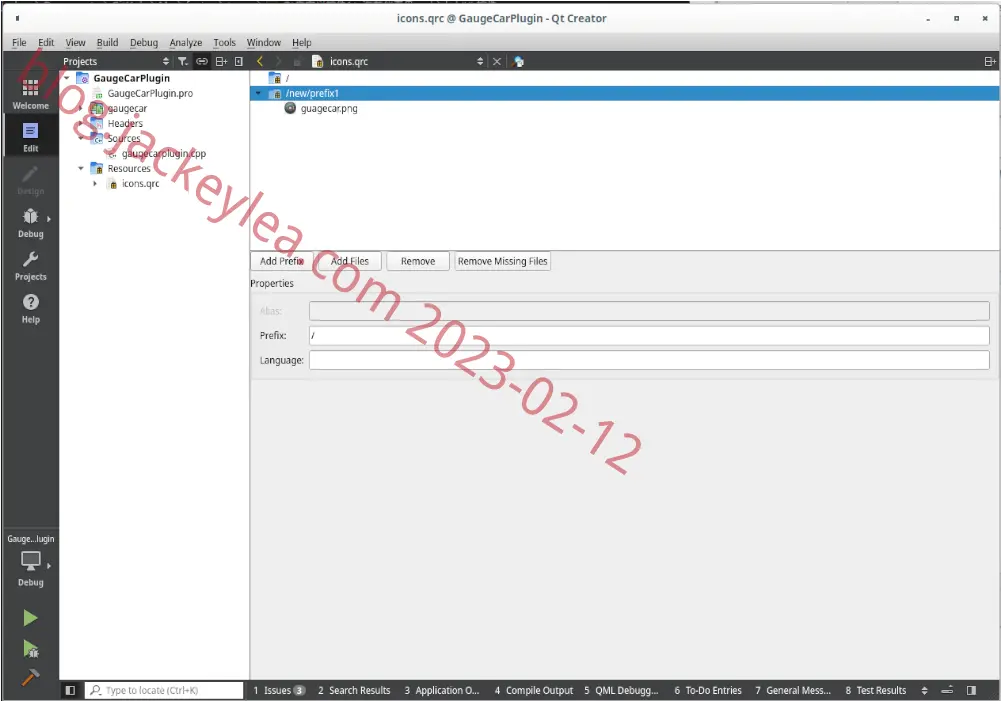Open Projects mode with wrench icon
Screen dimensions: 1001x701
click(30, 266)
